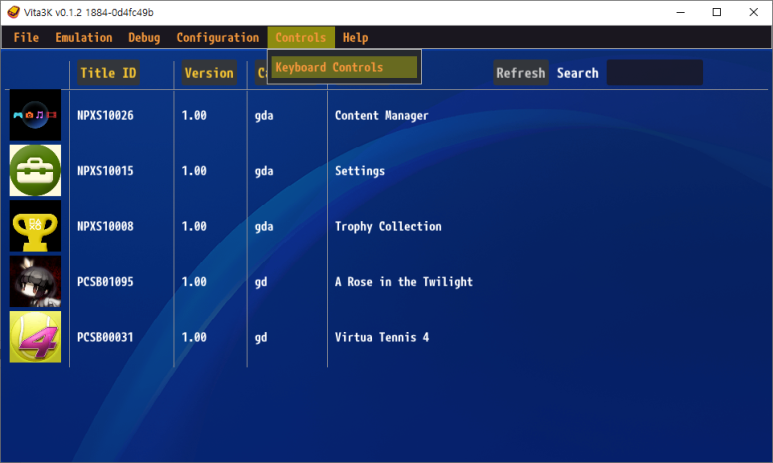This screenshot has width=773, height=463.
Task: Close the Controls menu
Action: pyautogui.click(x=301, y=37)
